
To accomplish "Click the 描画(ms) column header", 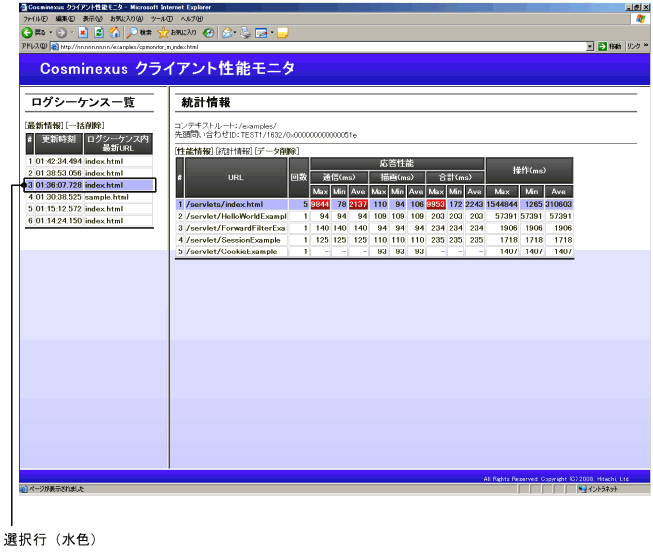I will pos(397,177).
